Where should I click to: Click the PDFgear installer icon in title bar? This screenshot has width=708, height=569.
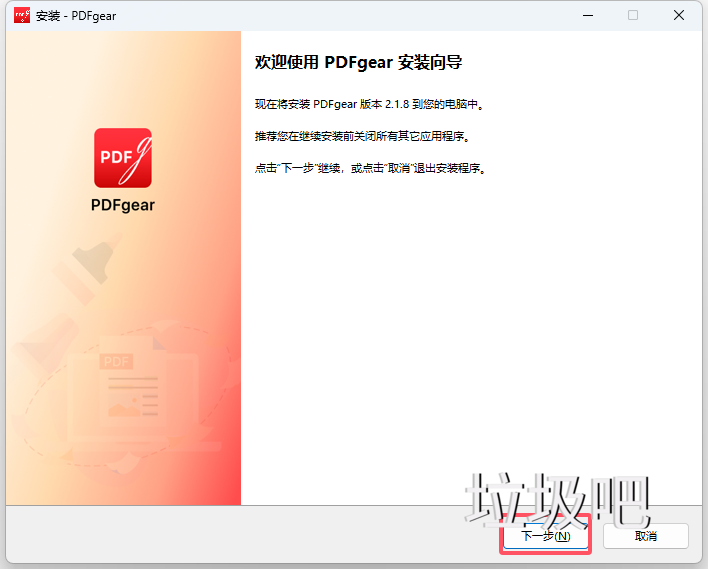[x=21, y=16]
